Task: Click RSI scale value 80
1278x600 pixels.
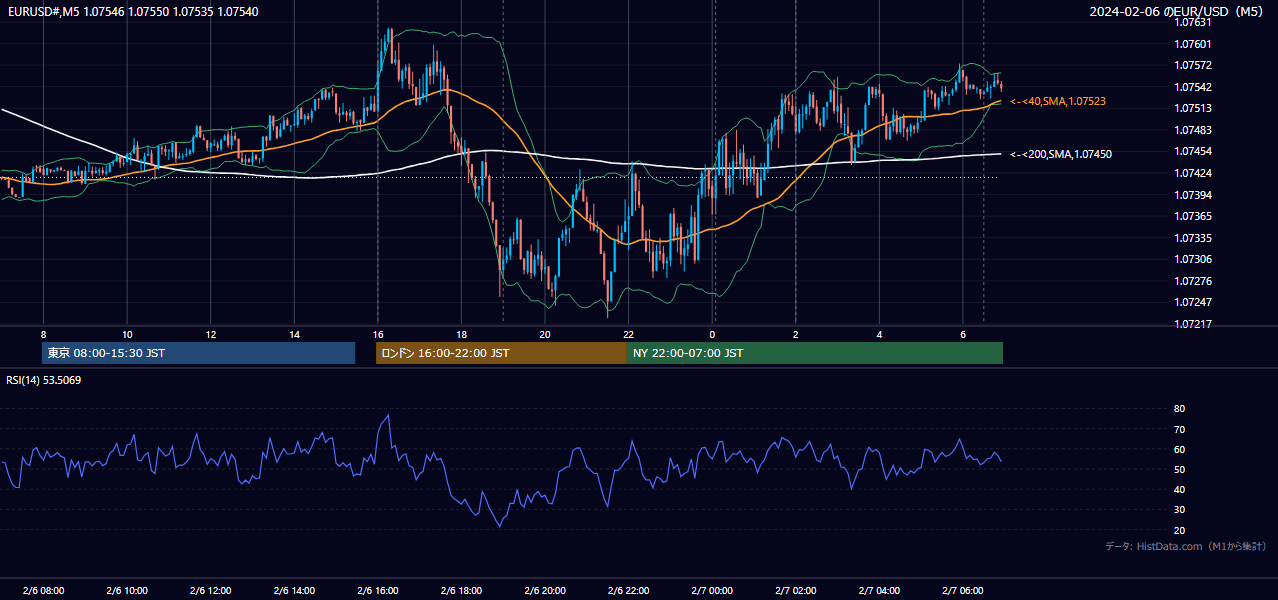Action: [x=1179, y=409]
